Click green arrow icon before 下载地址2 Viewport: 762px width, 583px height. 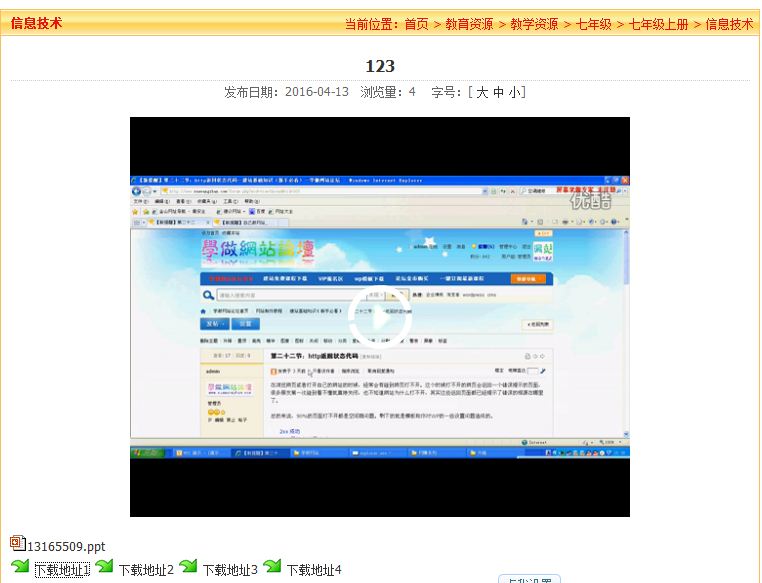coord(104,567)
